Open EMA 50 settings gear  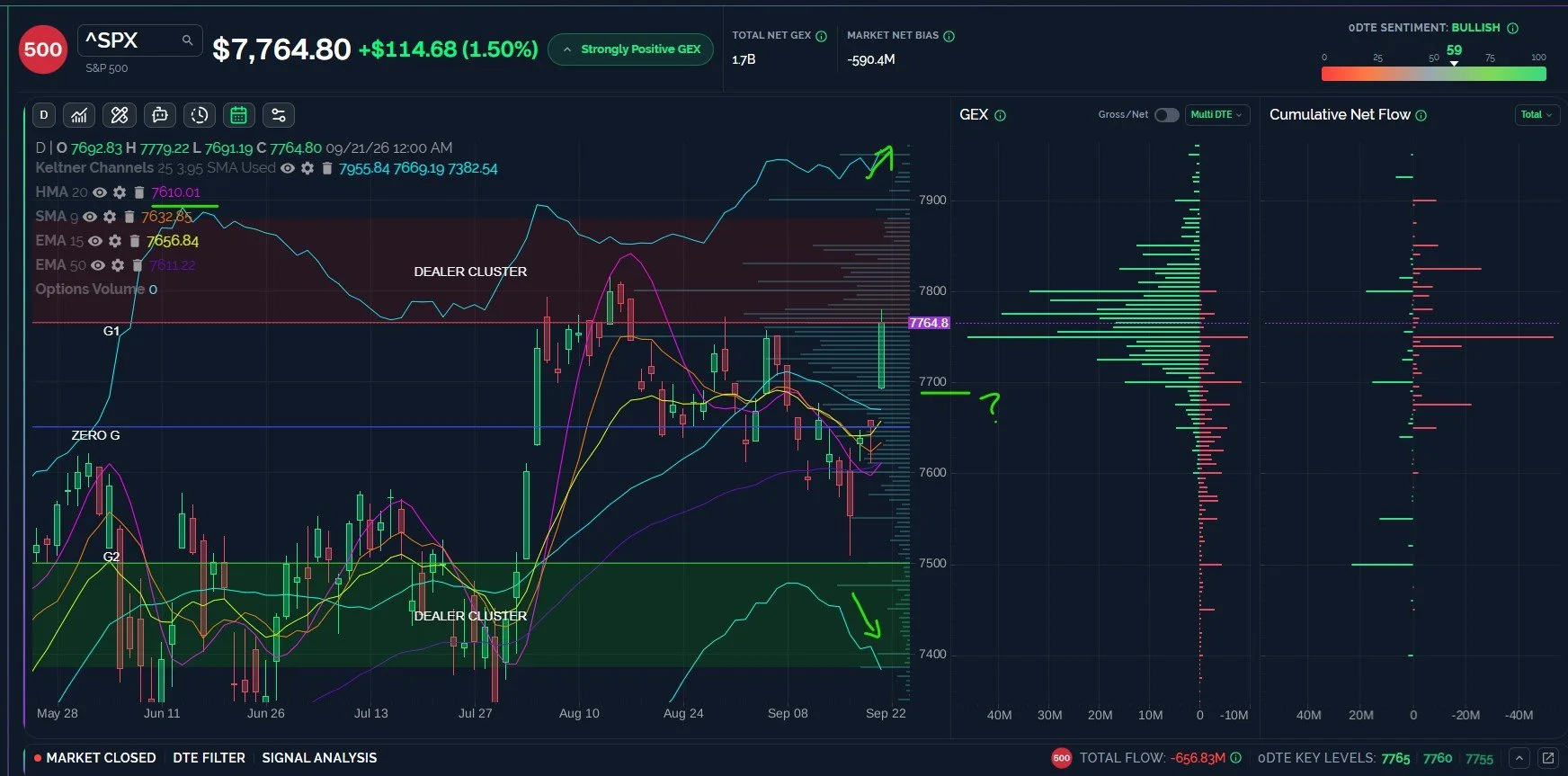(x=118, y=265)
